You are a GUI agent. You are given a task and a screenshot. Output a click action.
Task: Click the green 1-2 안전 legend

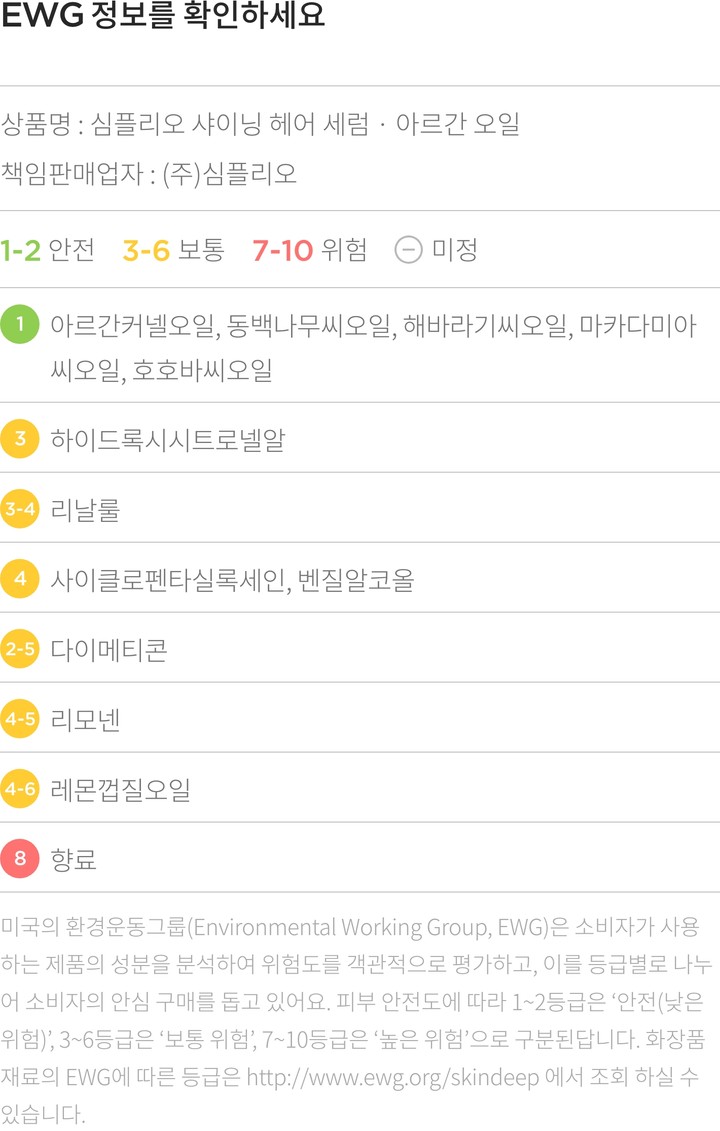coord(47,249)
